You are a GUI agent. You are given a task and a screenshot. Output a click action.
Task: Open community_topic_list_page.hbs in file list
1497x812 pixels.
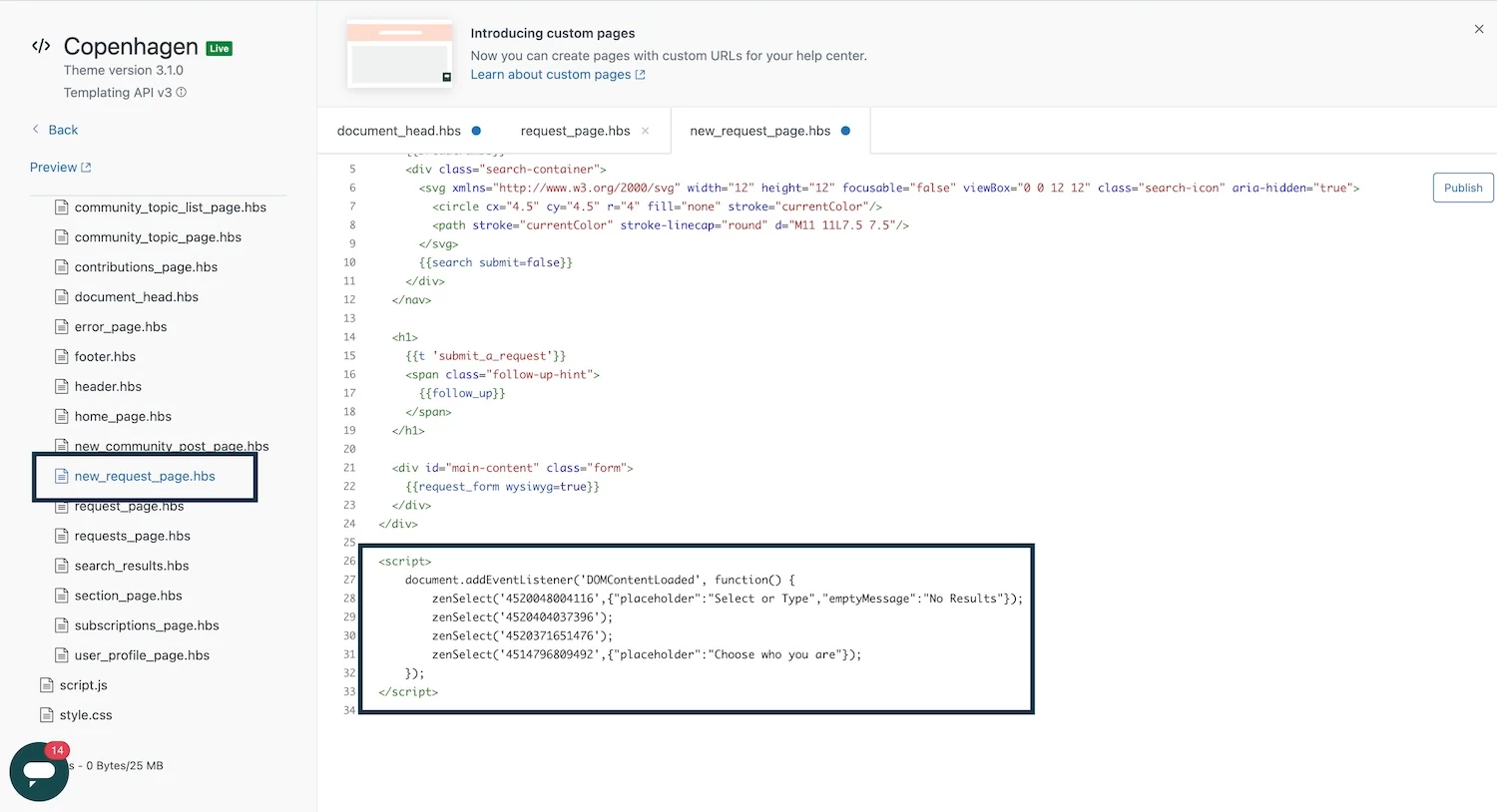pos(171,207)
